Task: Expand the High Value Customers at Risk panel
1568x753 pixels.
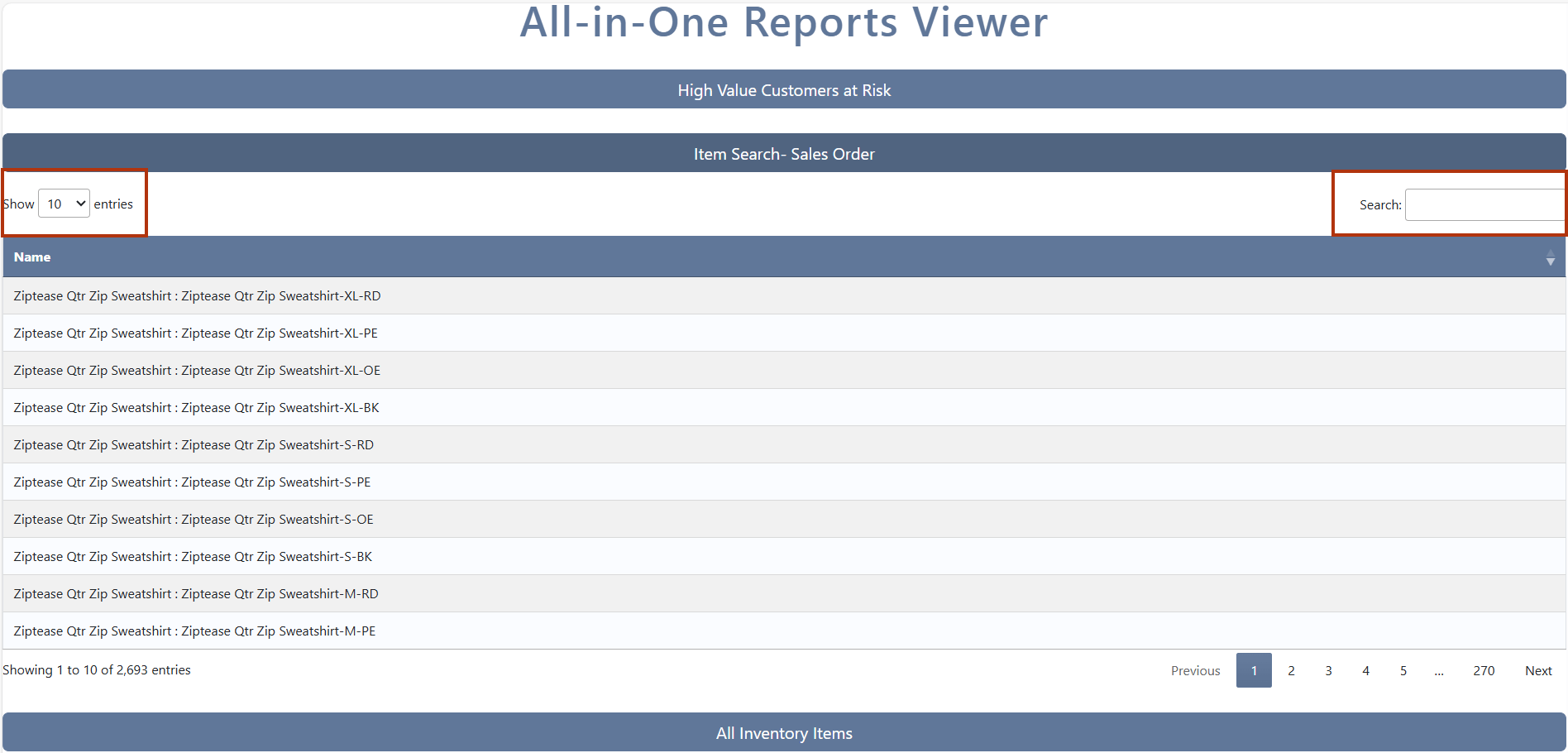Action: coord(783,89)
